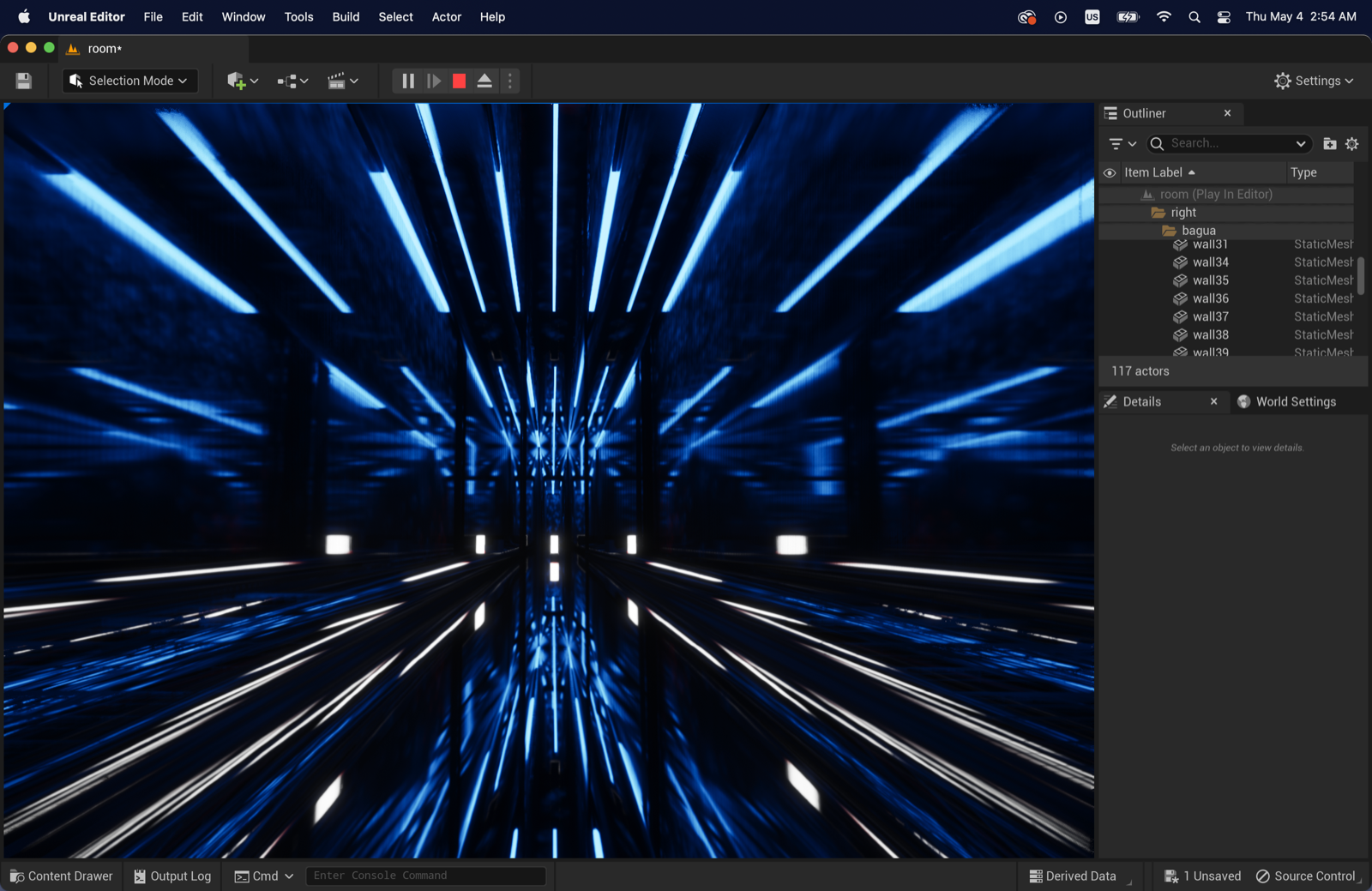Toggle visibility column eye icon in Outliner
Screen dimensions: 1372x891
pos(1110,173)
